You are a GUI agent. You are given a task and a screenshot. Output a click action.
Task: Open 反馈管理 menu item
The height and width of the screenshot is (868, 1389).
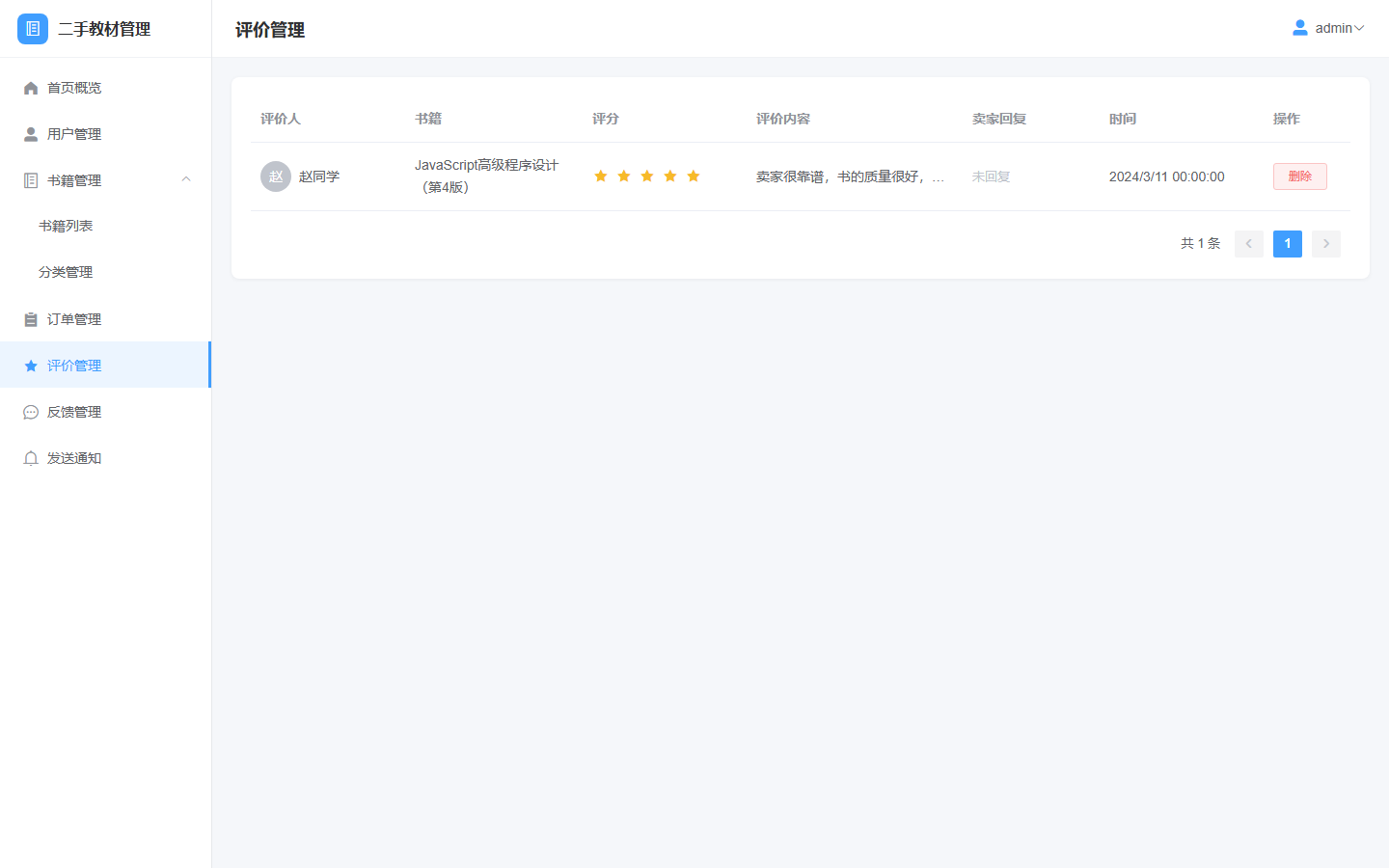(105, 412)
